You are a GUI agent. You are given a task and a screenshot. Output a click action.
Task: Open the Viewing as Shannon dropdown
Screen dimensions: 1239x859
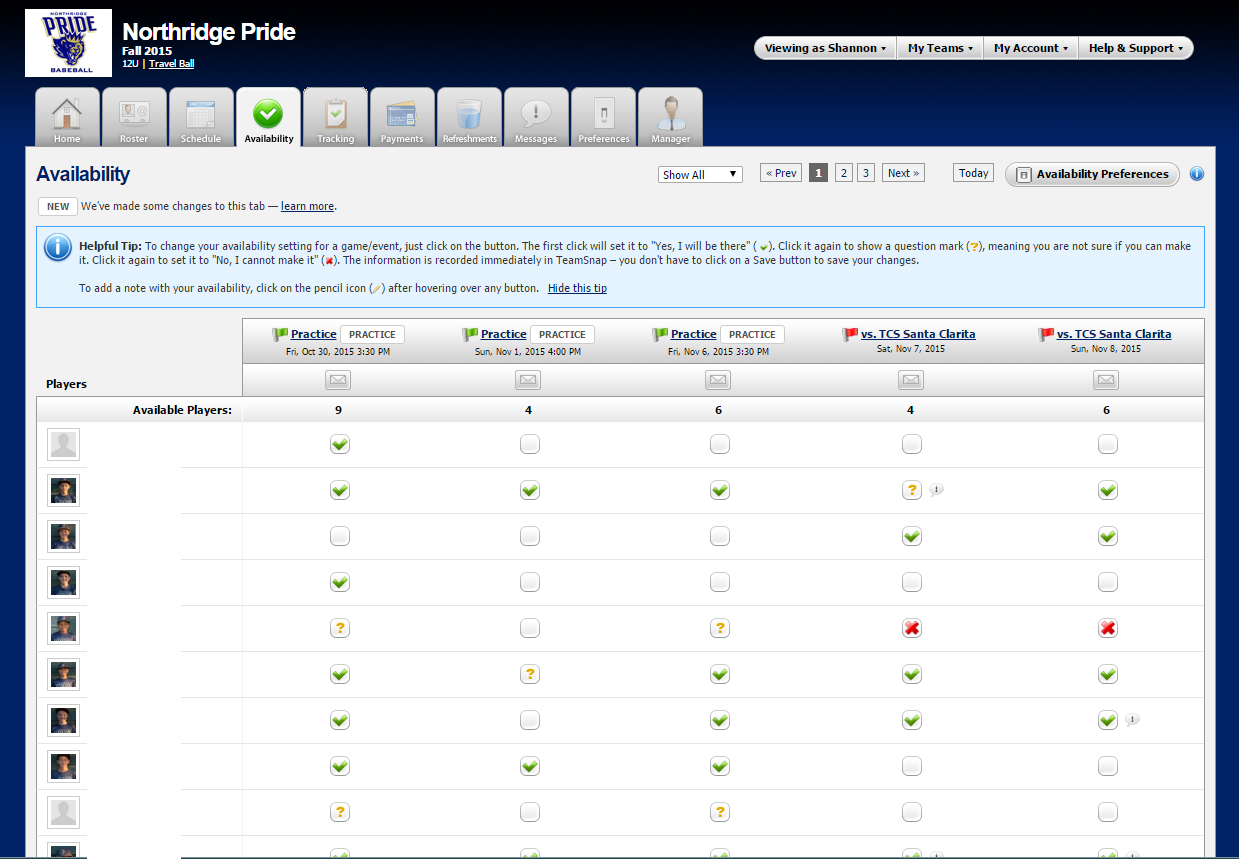pyautogui.click(x=820, y=48)
